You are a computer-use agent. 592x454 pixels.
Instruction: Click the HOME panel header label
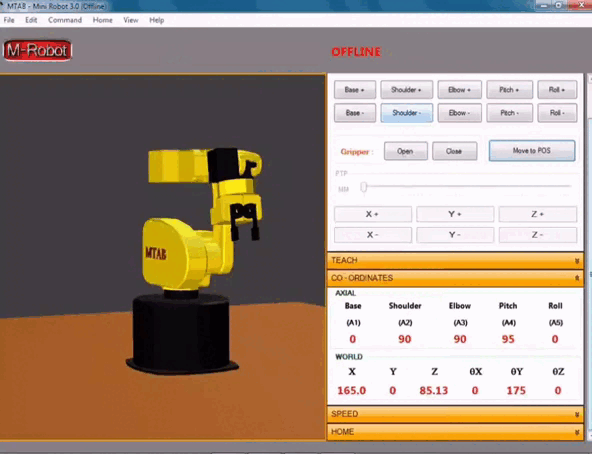(x=342, y=432)
